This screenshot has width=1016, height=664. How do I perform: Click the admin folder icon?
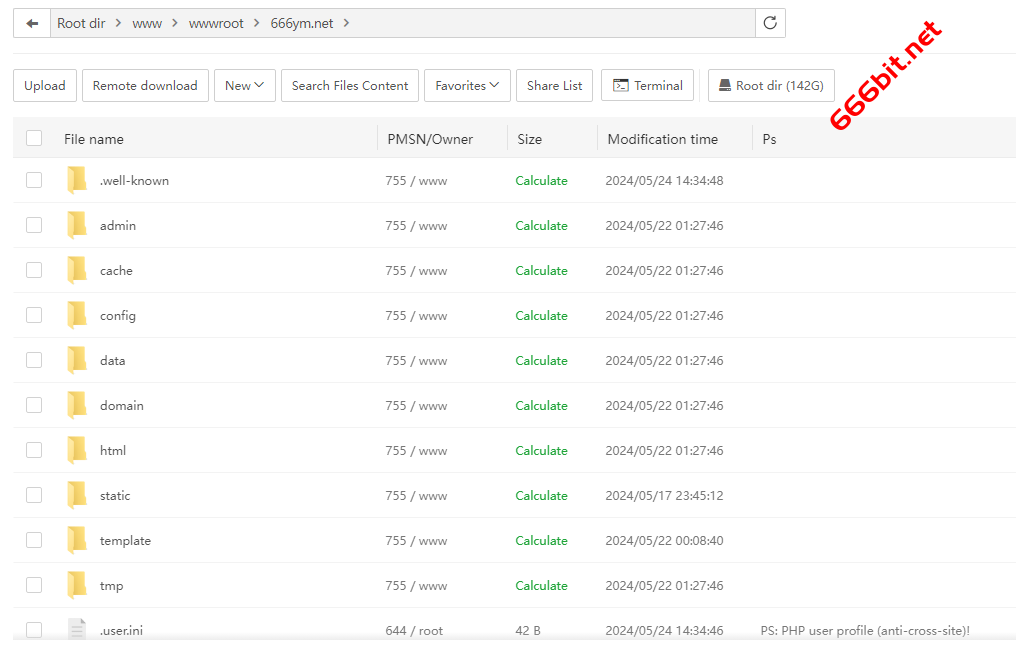77,226
